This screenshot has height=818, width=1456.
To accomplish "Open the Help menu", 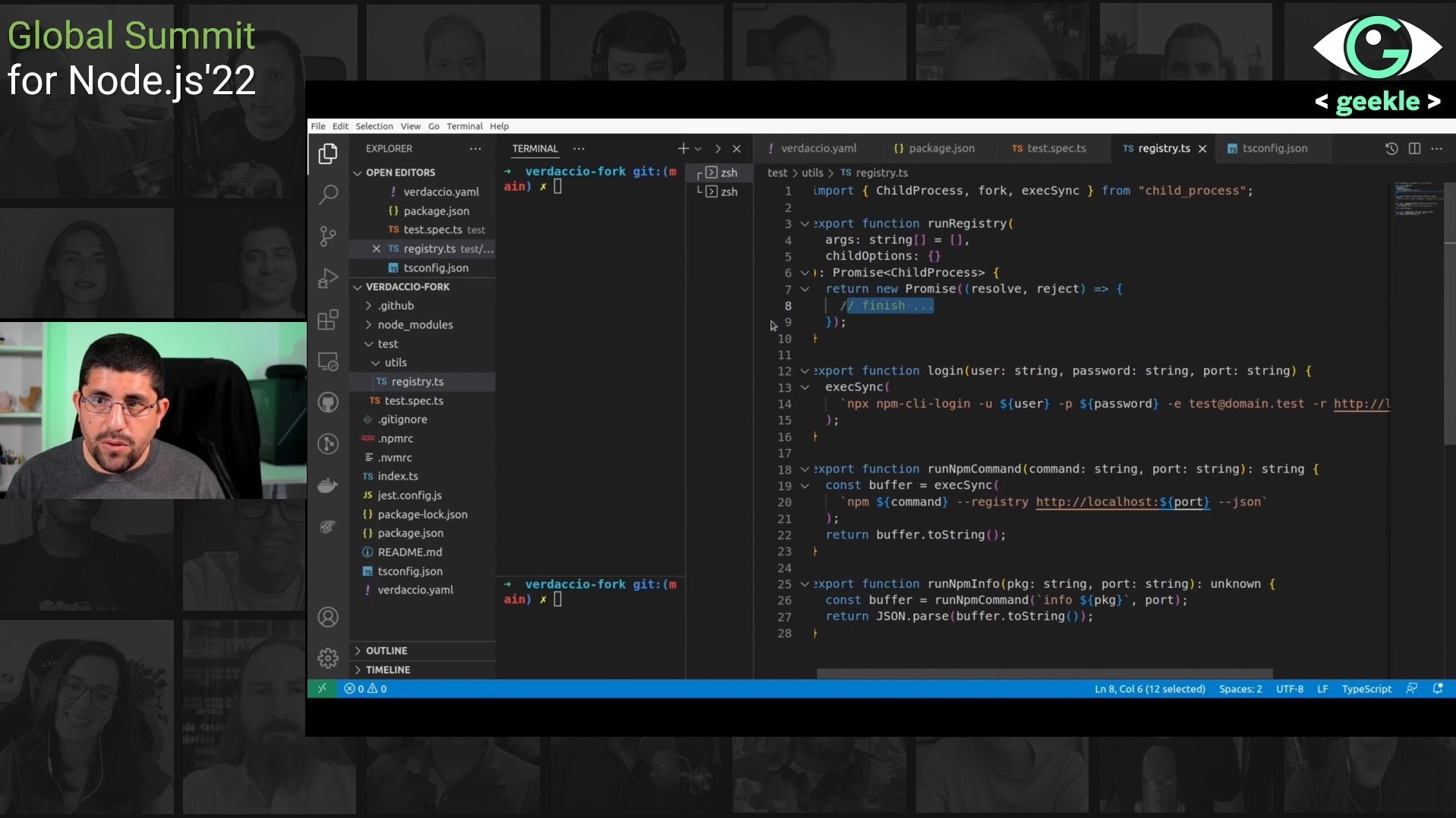I will 500,126.
